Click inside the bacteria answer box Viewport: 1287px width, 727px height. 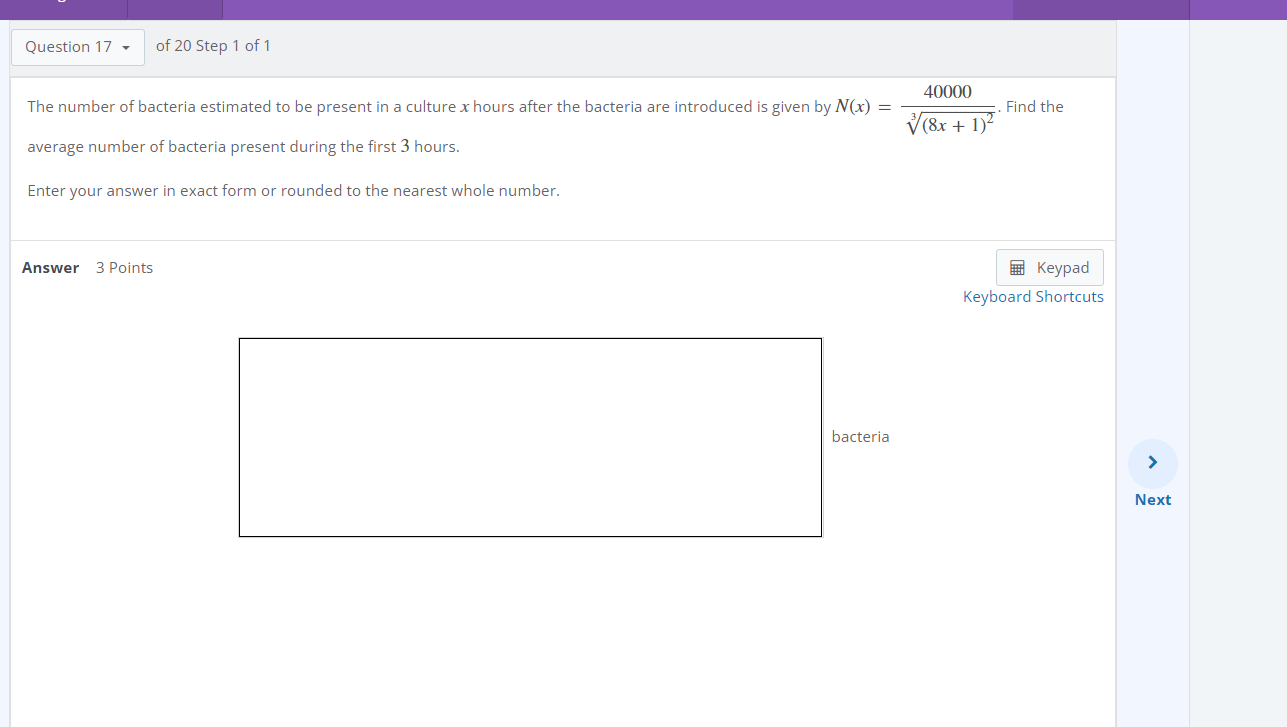530,437
